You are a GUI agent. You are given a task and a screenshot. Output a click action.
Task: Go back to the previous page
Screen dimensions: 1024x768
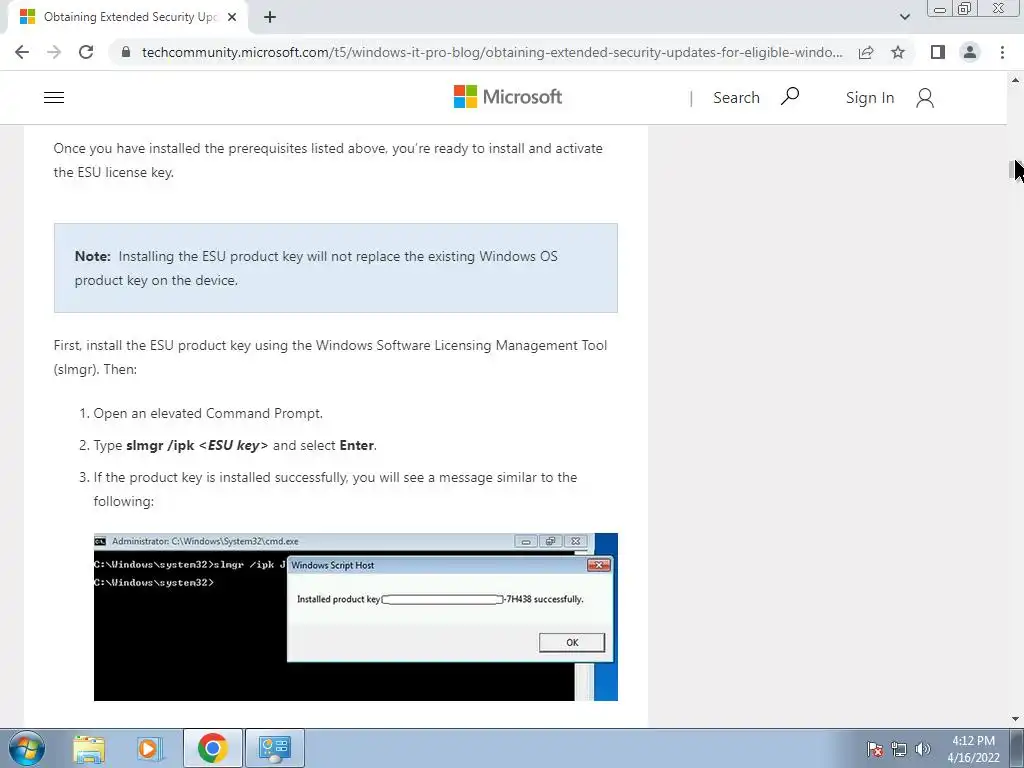pos(22,52)
